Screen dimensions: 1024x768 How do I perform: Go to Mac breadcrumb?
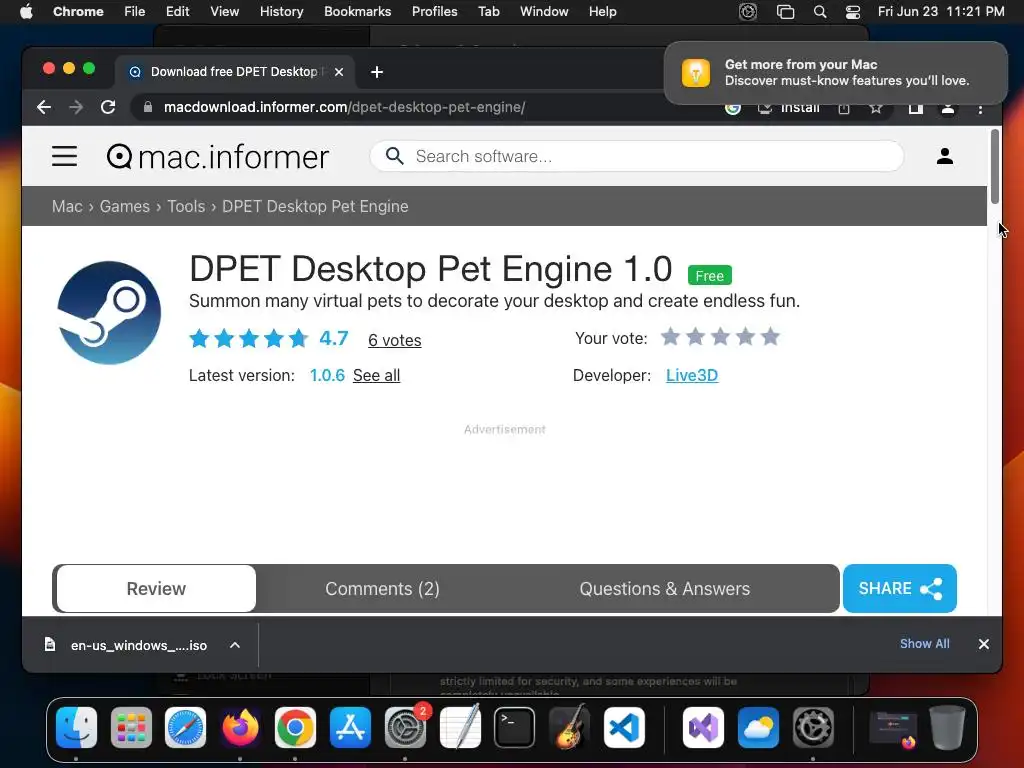pos(67,206)
